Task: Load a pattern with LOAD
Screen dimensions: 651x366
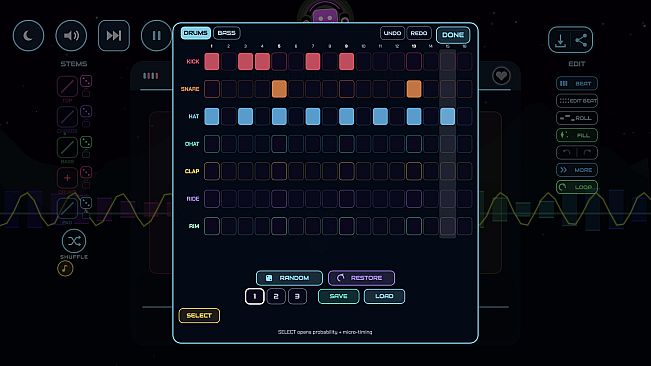Action: [384, 296]
